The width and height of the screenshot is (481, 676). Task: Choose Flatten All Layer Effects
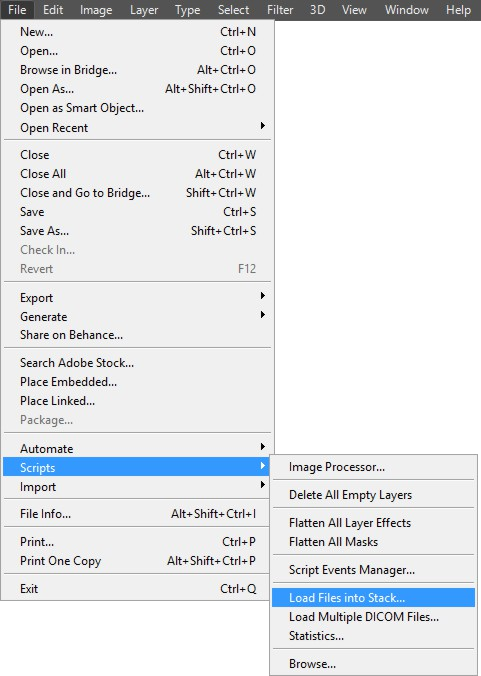click(x=373, y=523)
